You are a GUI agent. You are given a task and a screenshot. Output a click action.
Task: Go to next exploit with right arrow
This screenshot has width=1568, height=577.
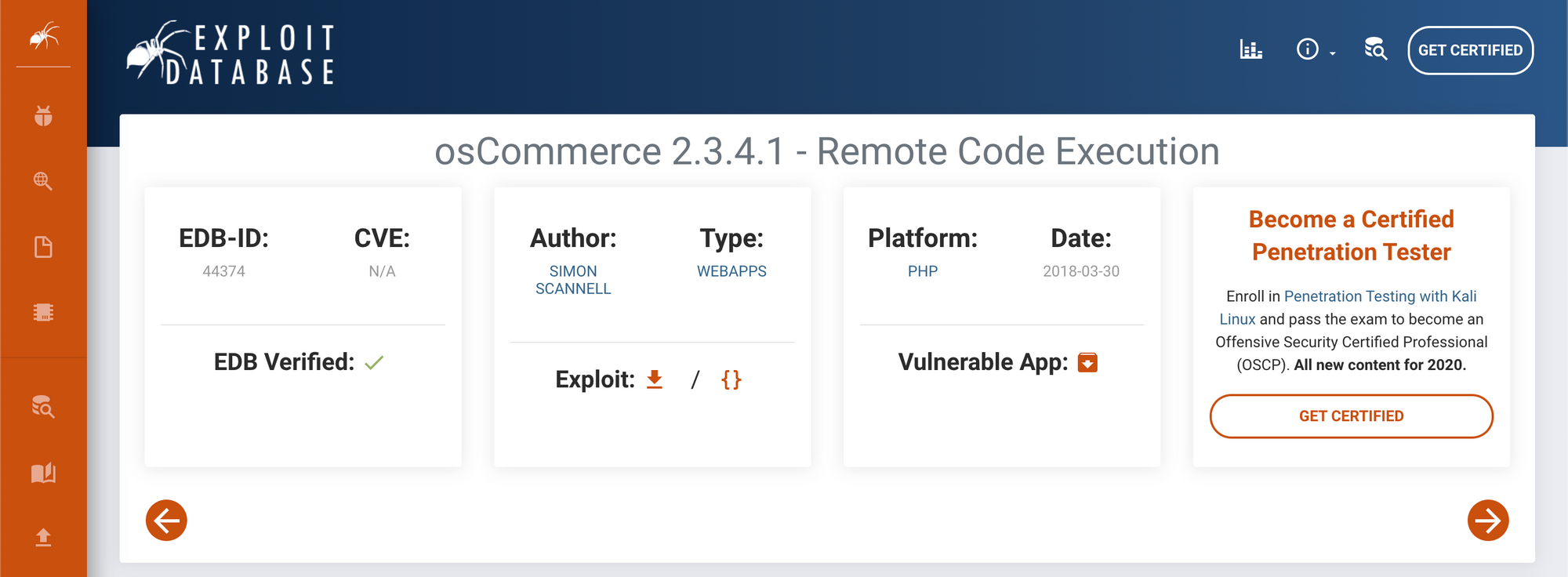[x=1487, y=521]
